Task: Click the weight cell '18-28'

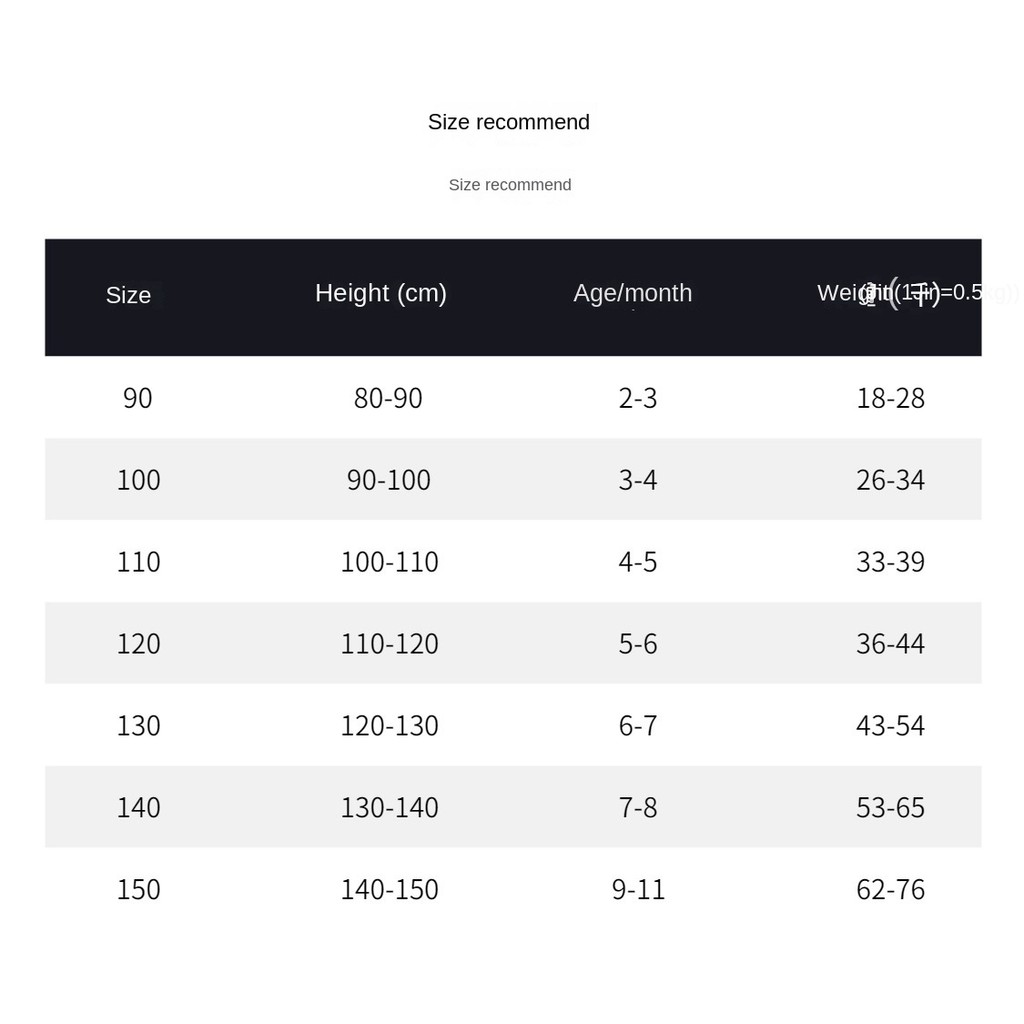Action: point(891,398)
